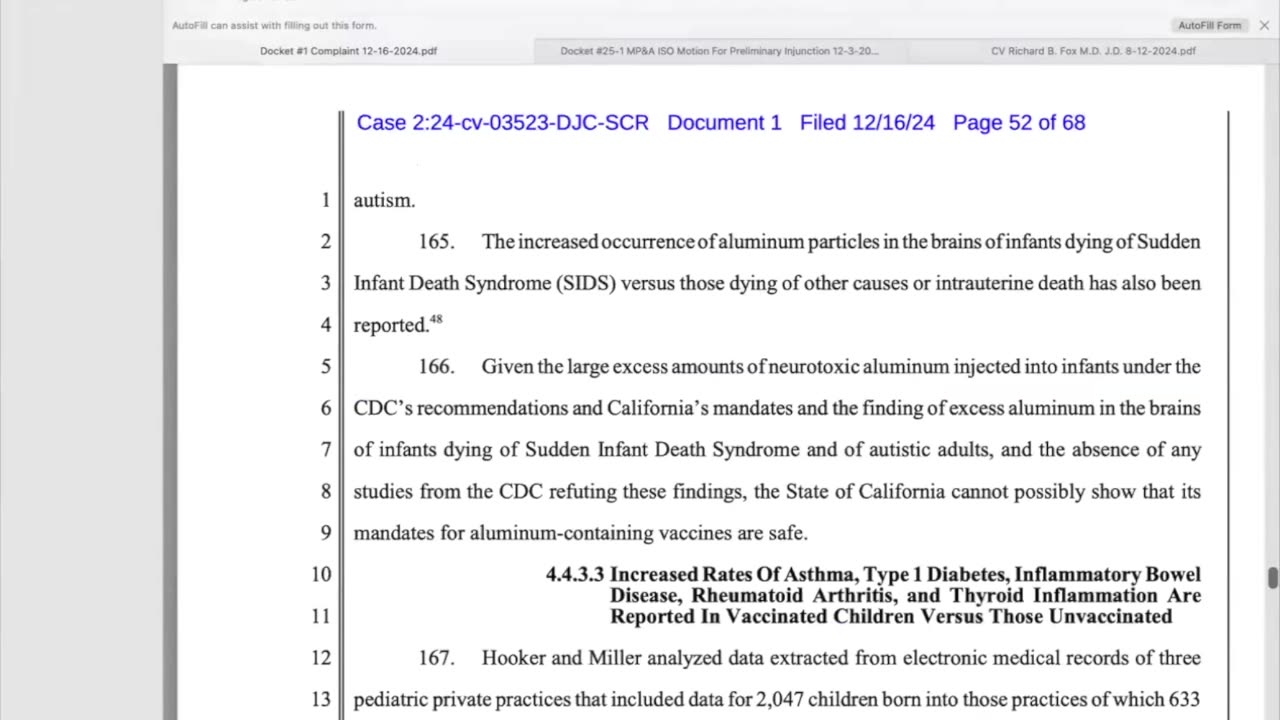
Task: Click the AutoFill Form button
Action: 1209,25
